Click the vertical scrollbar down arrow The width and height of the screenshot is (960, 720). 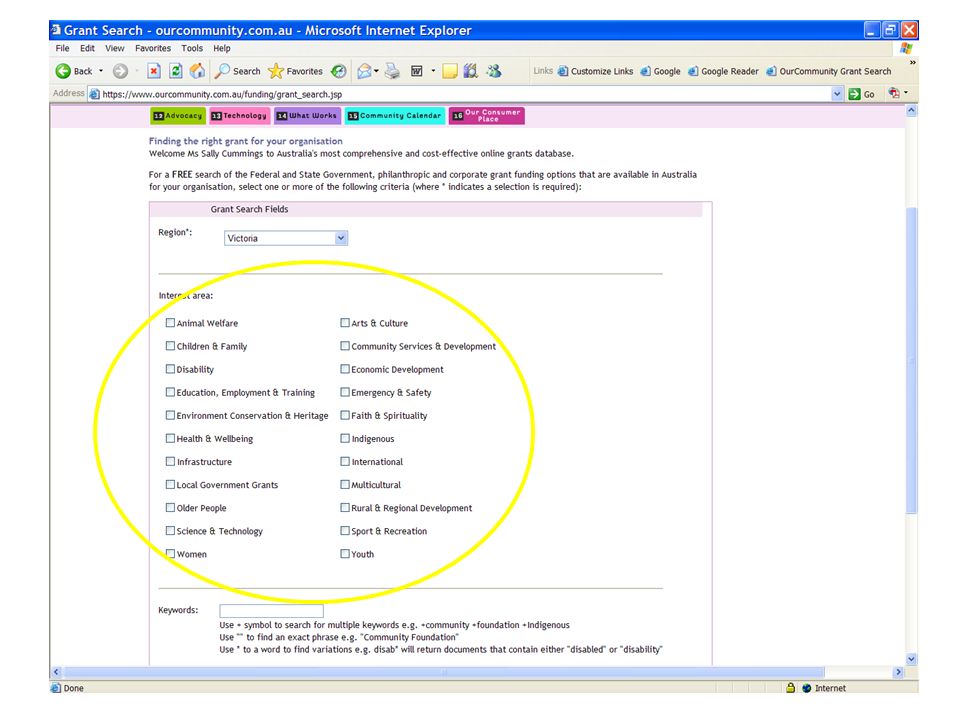tap(912, 659)
